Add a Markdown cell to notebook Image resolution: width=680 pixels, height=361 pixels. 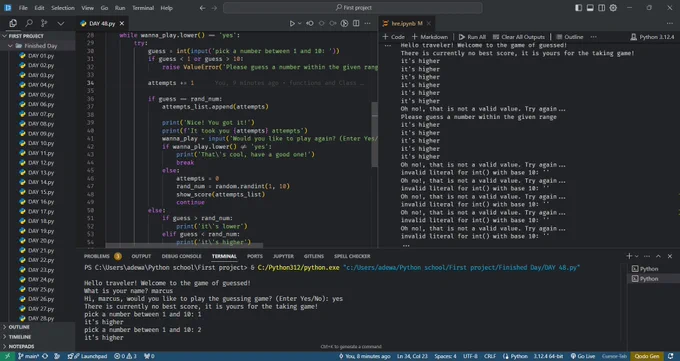[x=430, y=37]
